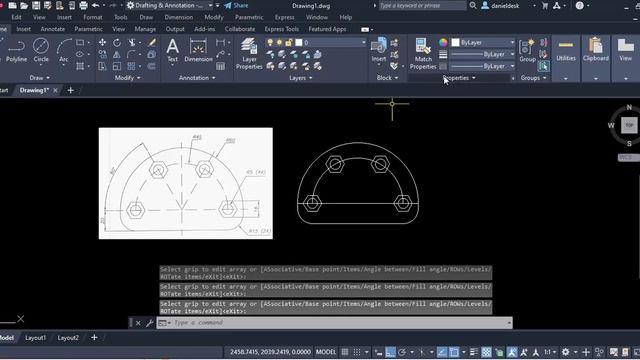Screen dimensions: 640x360
Task: Expand the Groups panel
Action: [533, 78]
